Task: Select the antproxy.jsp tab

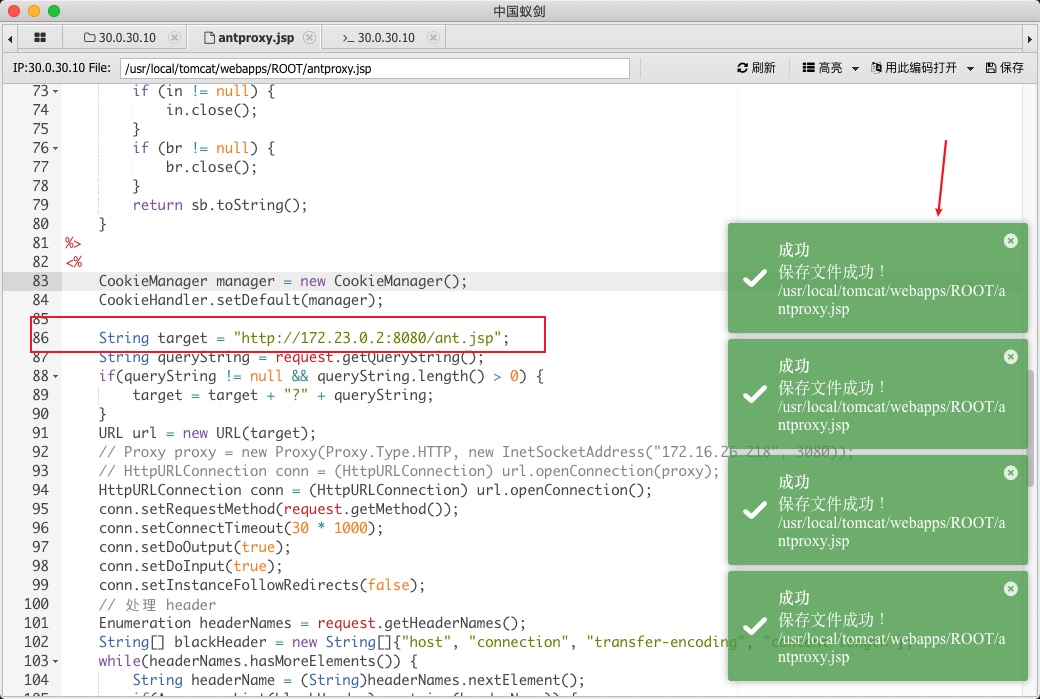Action: click(249, 38)
